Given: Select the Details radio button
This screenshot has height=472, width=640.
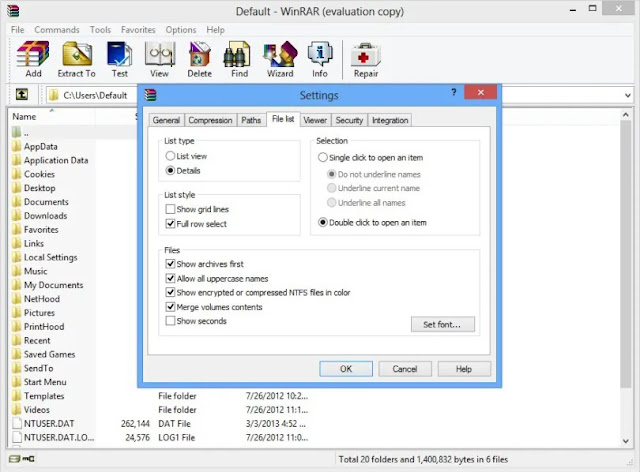Looking at the screenshot, I should coord(170,170).
